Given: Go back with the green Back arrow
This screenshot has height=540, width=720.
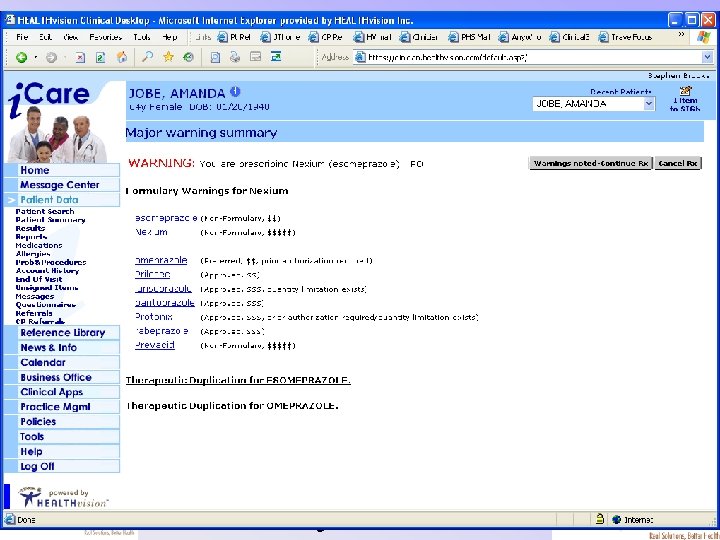Looking at the screenshot, I should [x=21, y=57].
